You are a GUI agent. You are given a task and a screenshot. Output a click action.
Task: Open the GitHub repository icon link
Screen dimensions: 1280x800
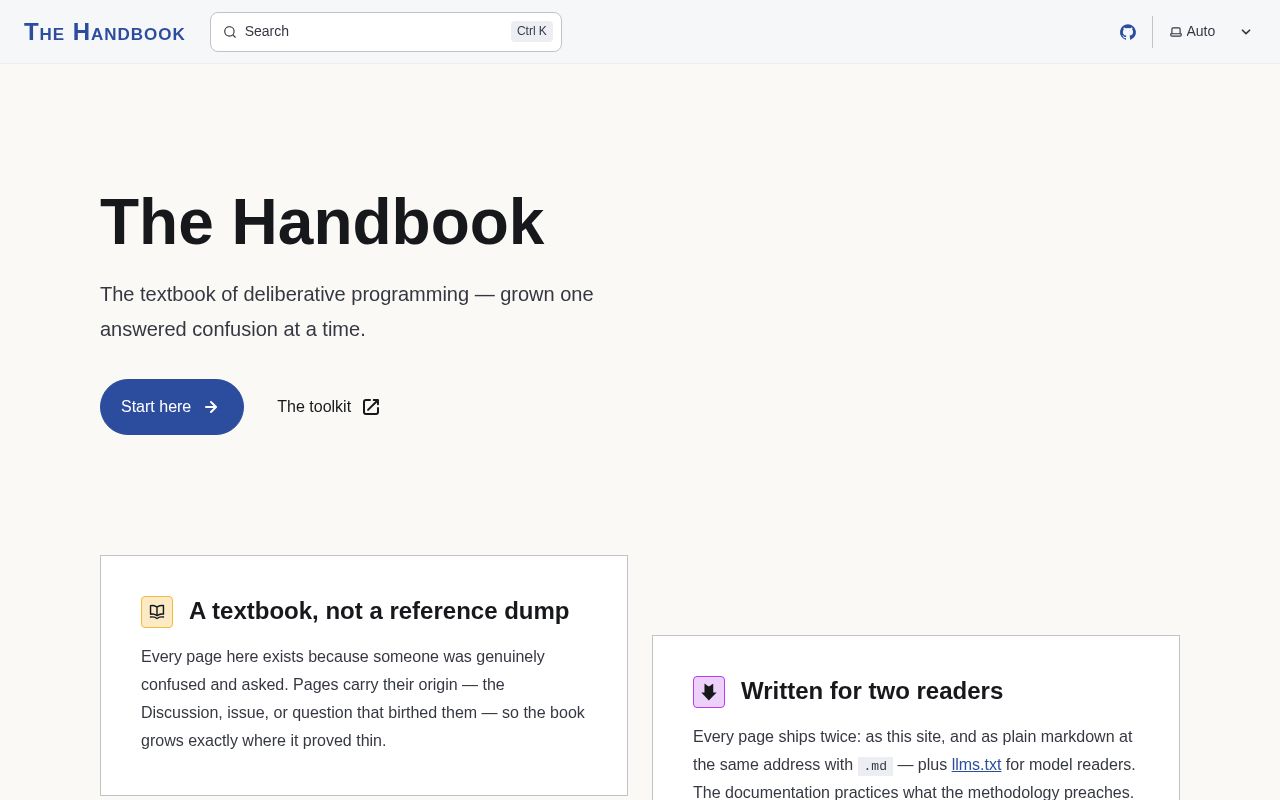point(1128,32)
